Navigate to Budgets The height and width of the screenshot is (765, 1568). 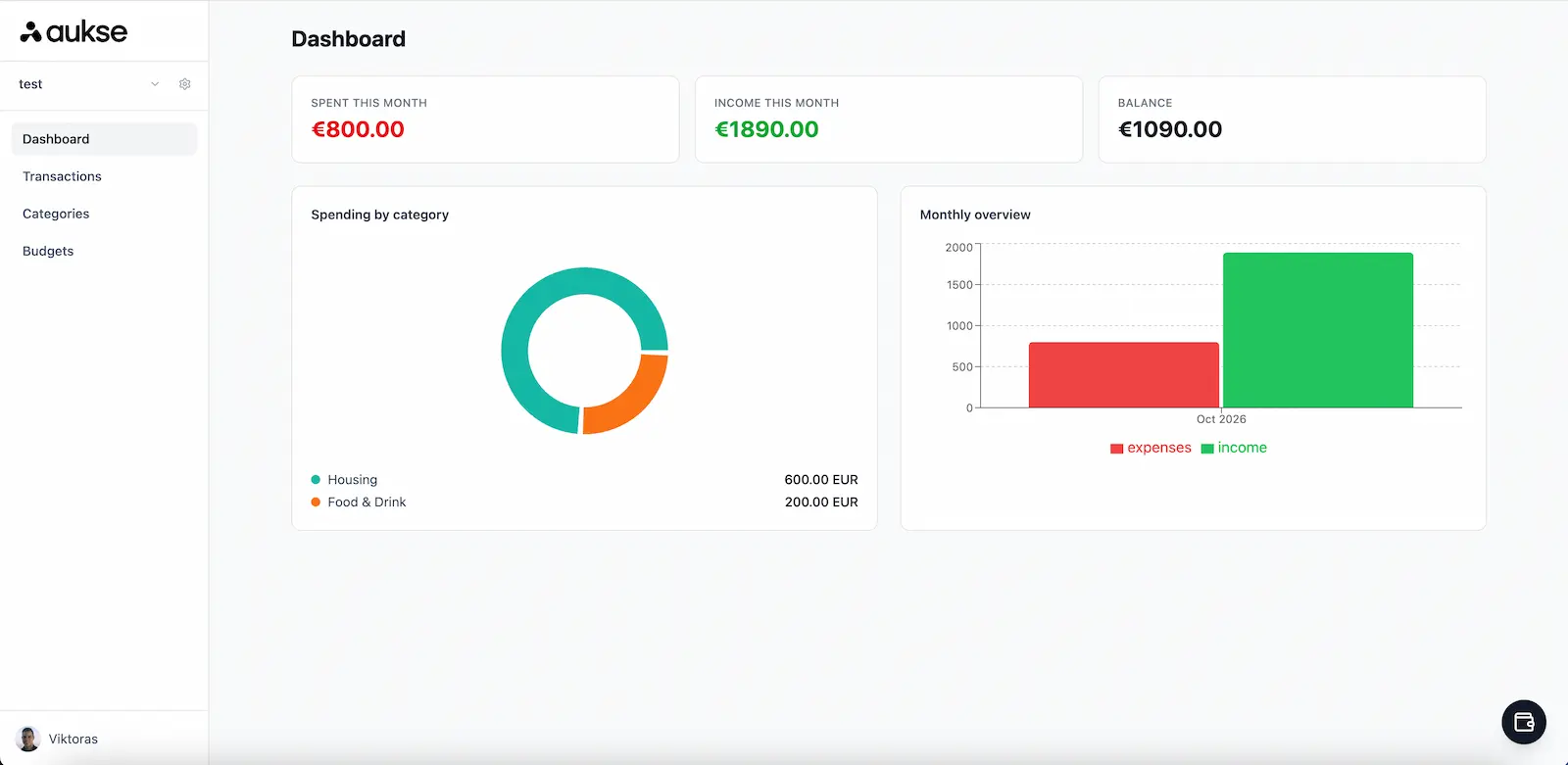coord(104,251)
